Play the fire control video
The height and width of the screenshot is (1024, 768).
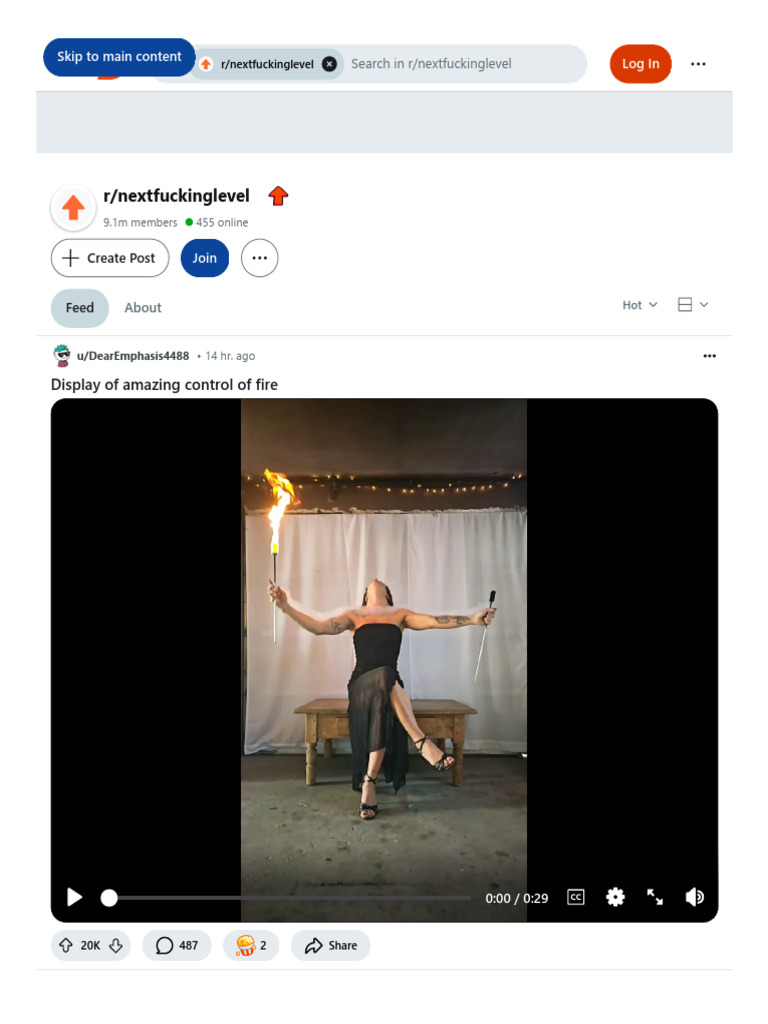click(75, 897)
